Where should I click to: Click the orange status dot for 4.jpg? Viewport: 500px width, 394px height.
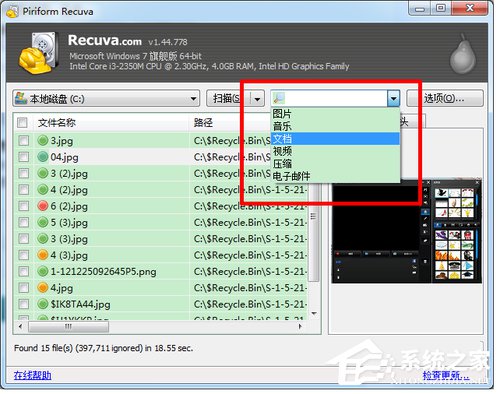[43, 288]
